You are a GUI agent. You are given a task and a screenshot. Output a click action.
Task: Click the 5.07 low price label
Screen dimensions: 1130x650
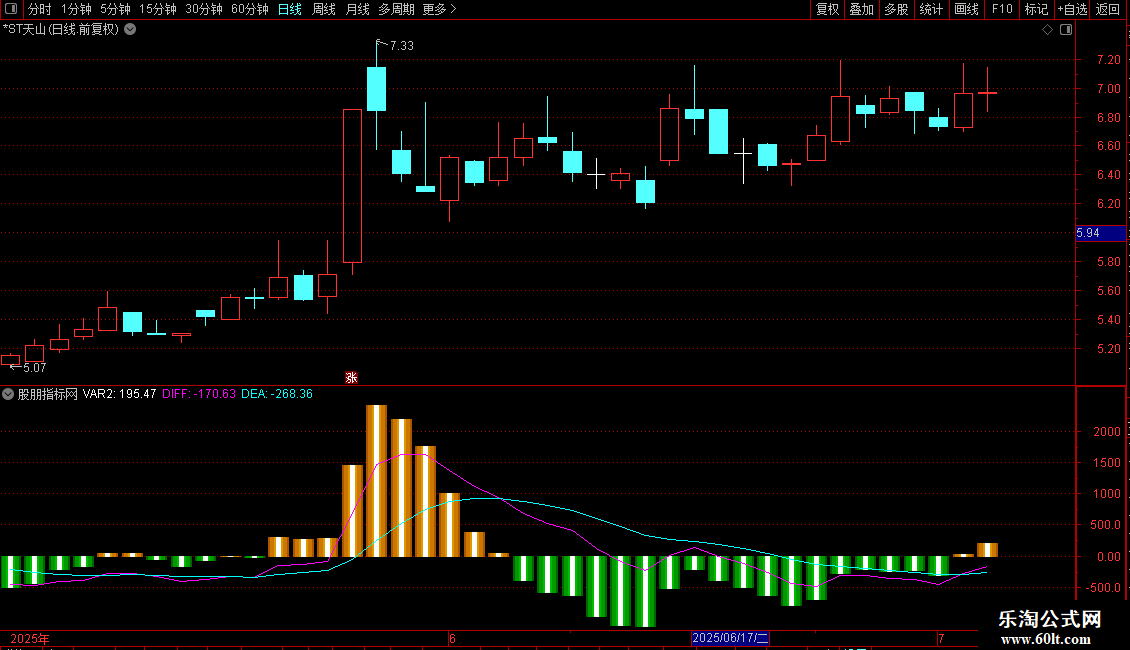pyautogui.click(x=35, y=368)
